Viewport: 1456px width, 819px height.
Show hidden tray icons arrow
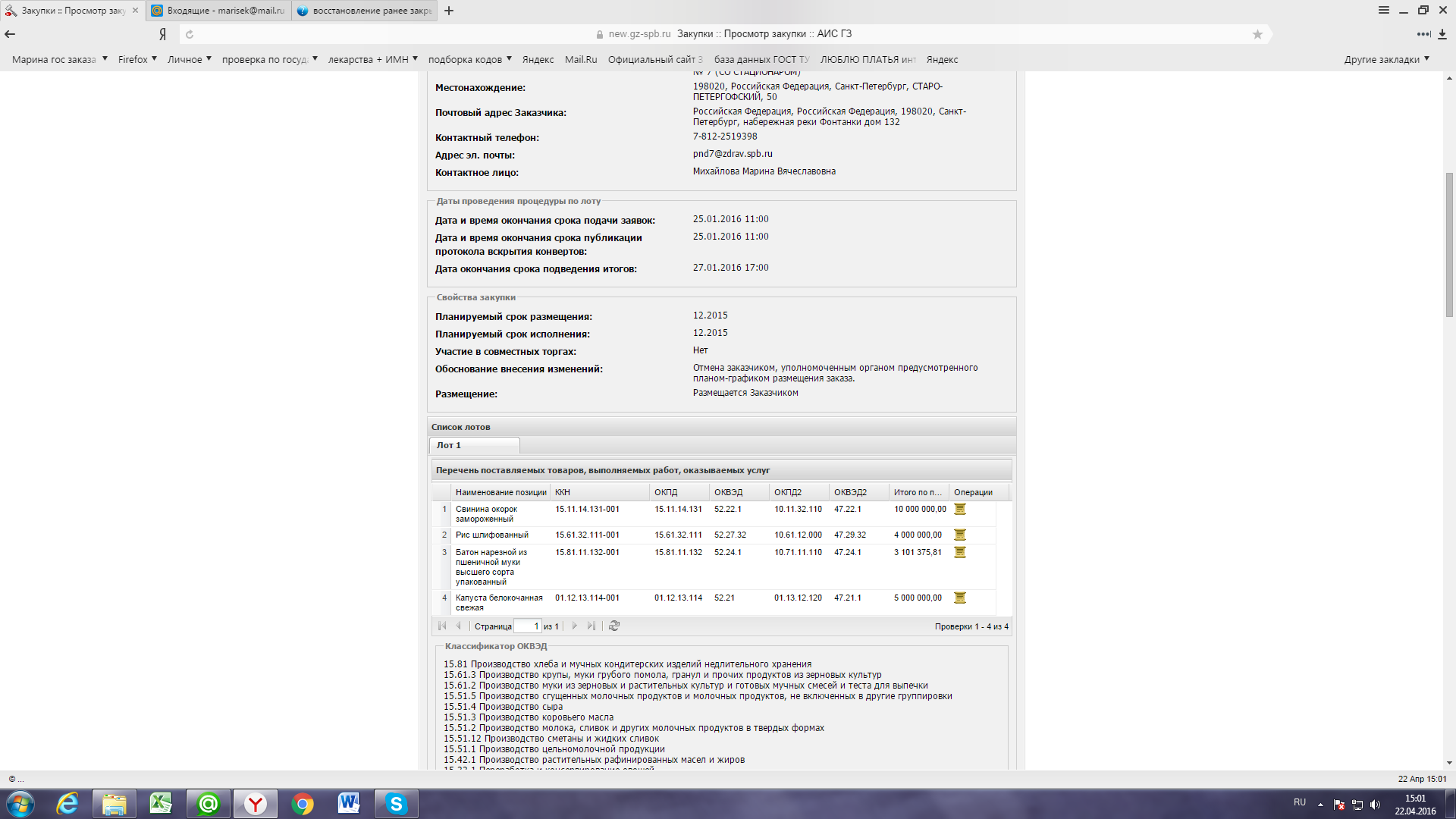[1320, 805]
